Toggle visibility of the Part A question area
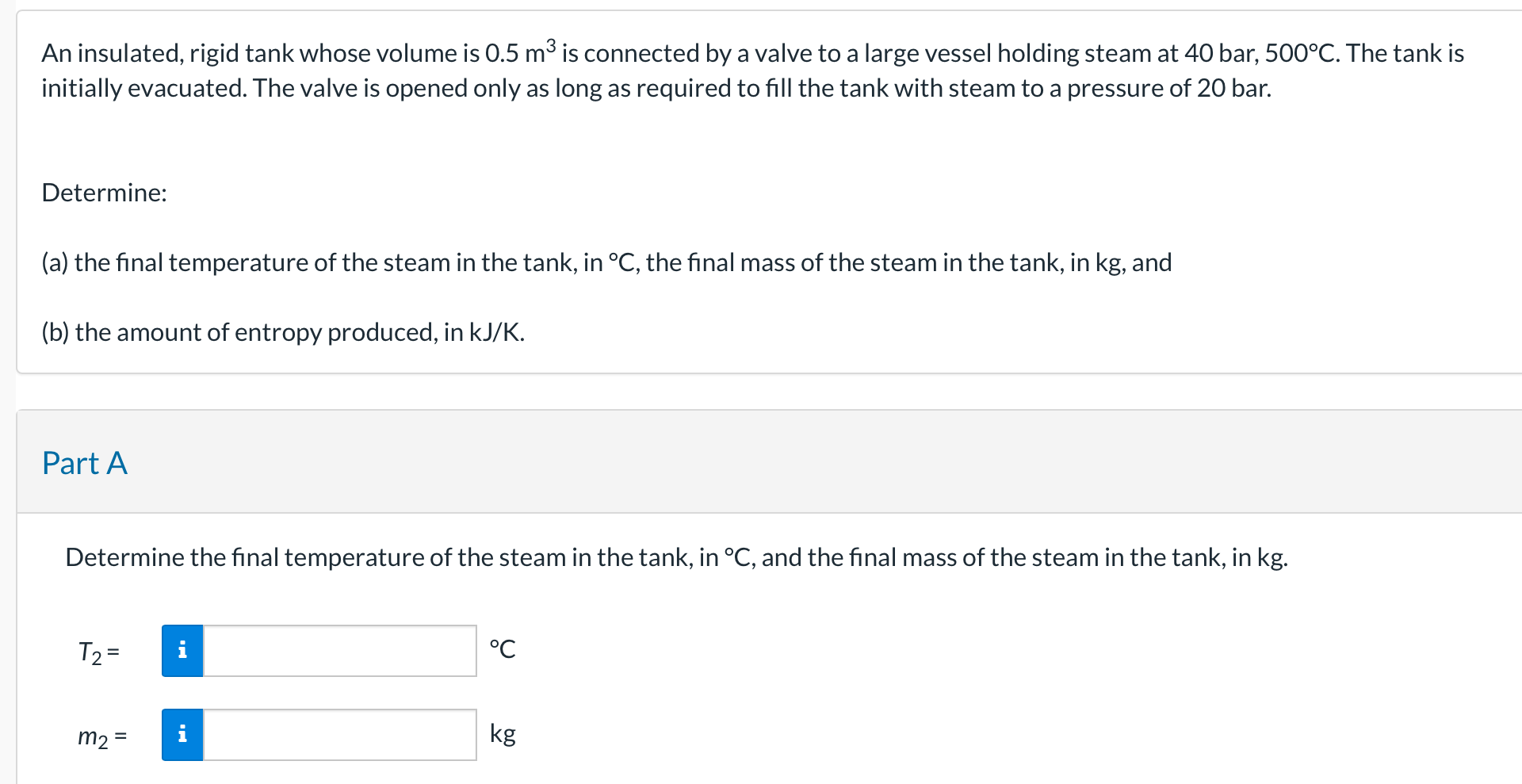 [x=84, y=463]
